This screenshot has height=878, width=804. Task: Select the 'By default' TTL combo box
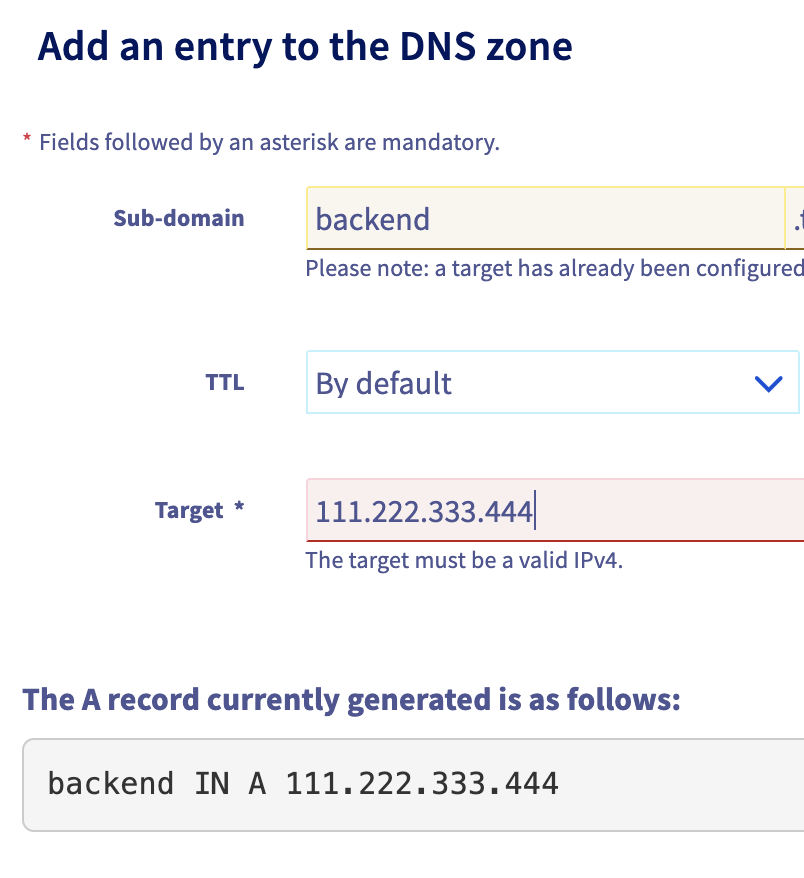point(553,382)
